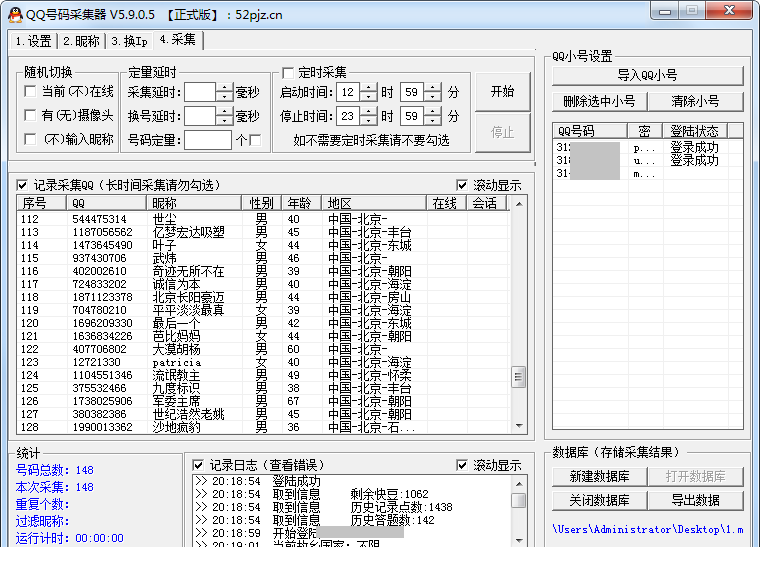The width and height of the screenshot is (760, 570).
Task: Enable the 定时采集 checkbox
Action: [288, 73]
